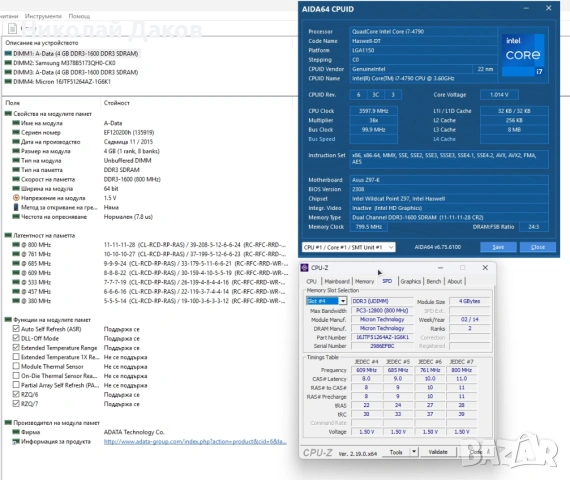The height and width of the screenshot is (480, 570).
Task: Click the Validate button in CPU-Z
Action: tap(438, 452)
